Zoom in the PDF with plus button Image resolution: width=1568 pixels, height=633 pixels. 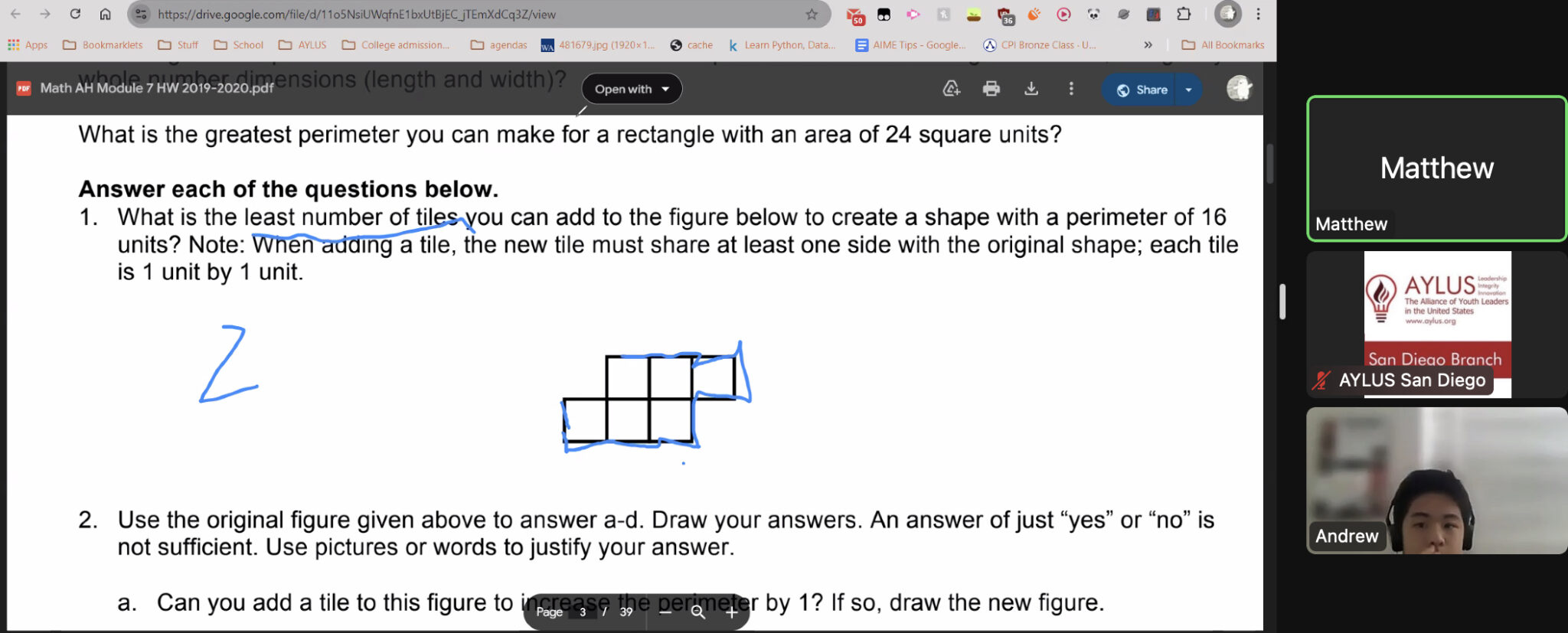click(731, 612)
